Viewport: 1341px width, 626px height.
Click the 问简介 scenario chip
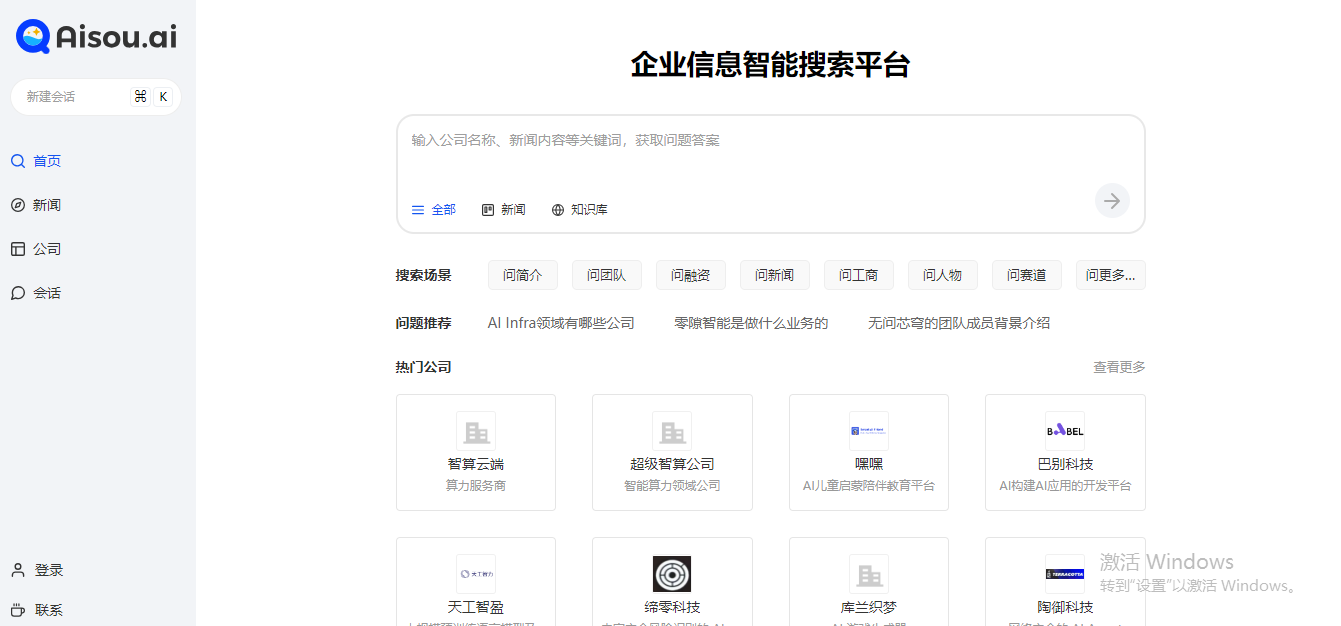pos(523,275)
